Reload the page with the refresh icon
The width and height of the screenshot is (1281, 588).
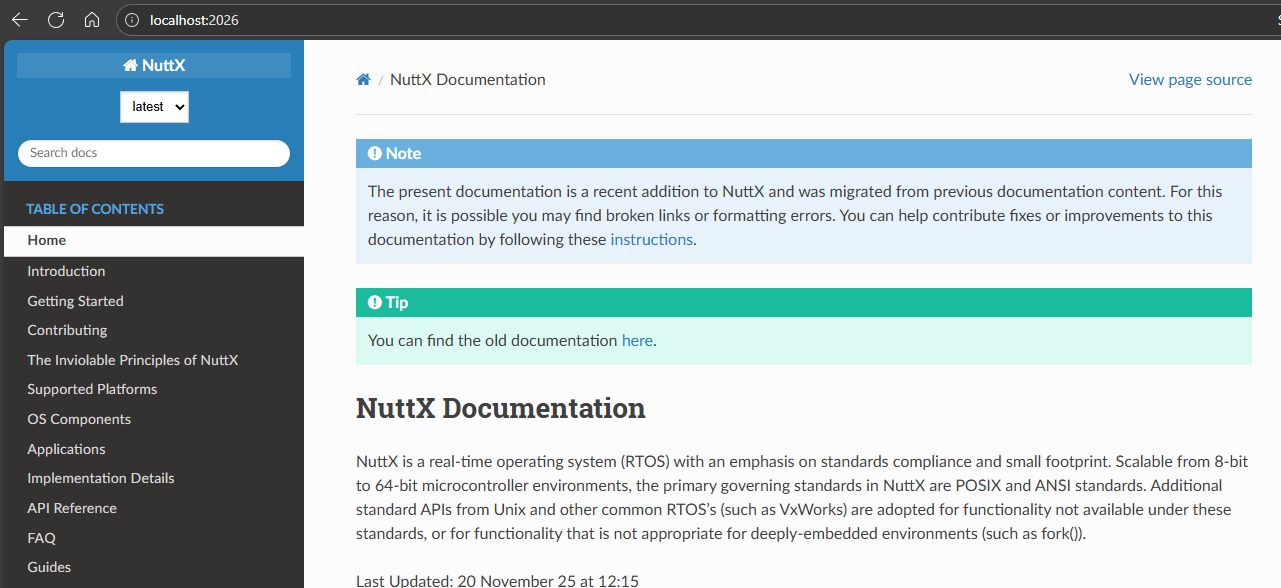tap(56, 20)
